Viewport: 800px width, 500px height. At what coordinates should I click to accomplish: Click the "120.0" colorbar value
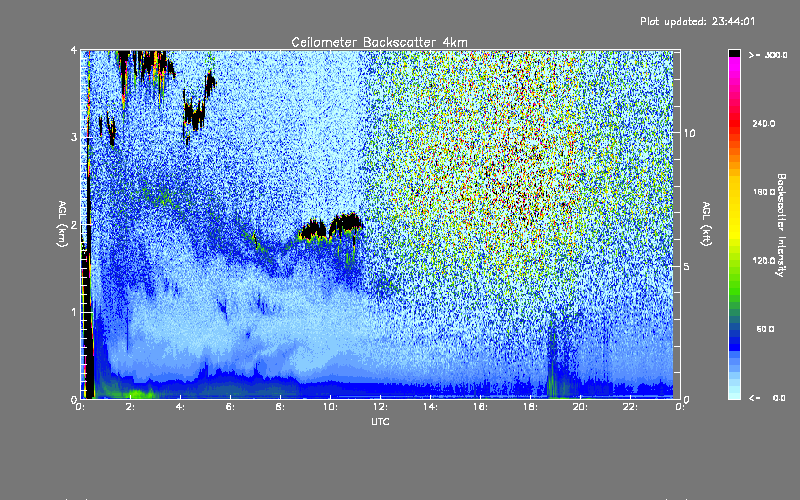[764, 260]
